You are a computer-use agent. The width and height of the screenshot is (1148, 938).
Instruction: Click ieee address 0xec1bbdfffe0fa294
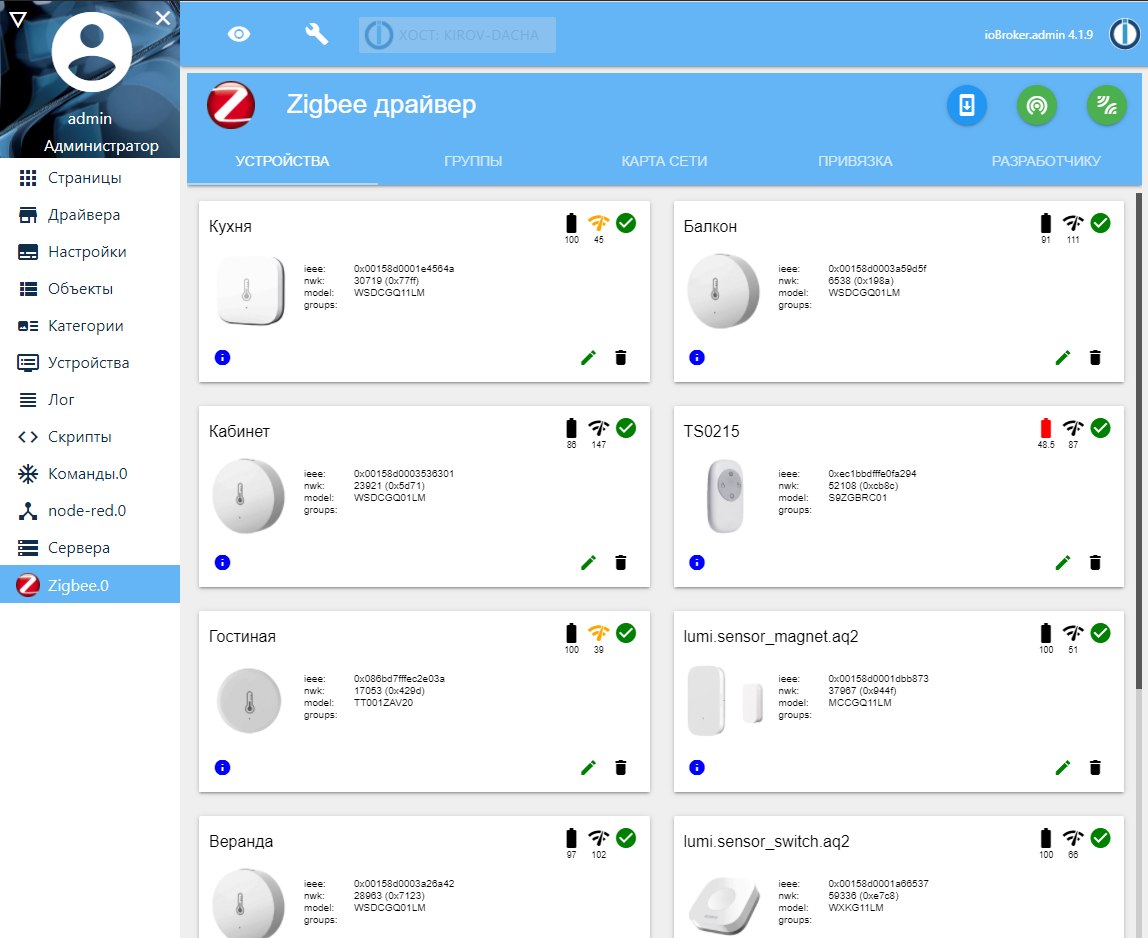[872, 474]
